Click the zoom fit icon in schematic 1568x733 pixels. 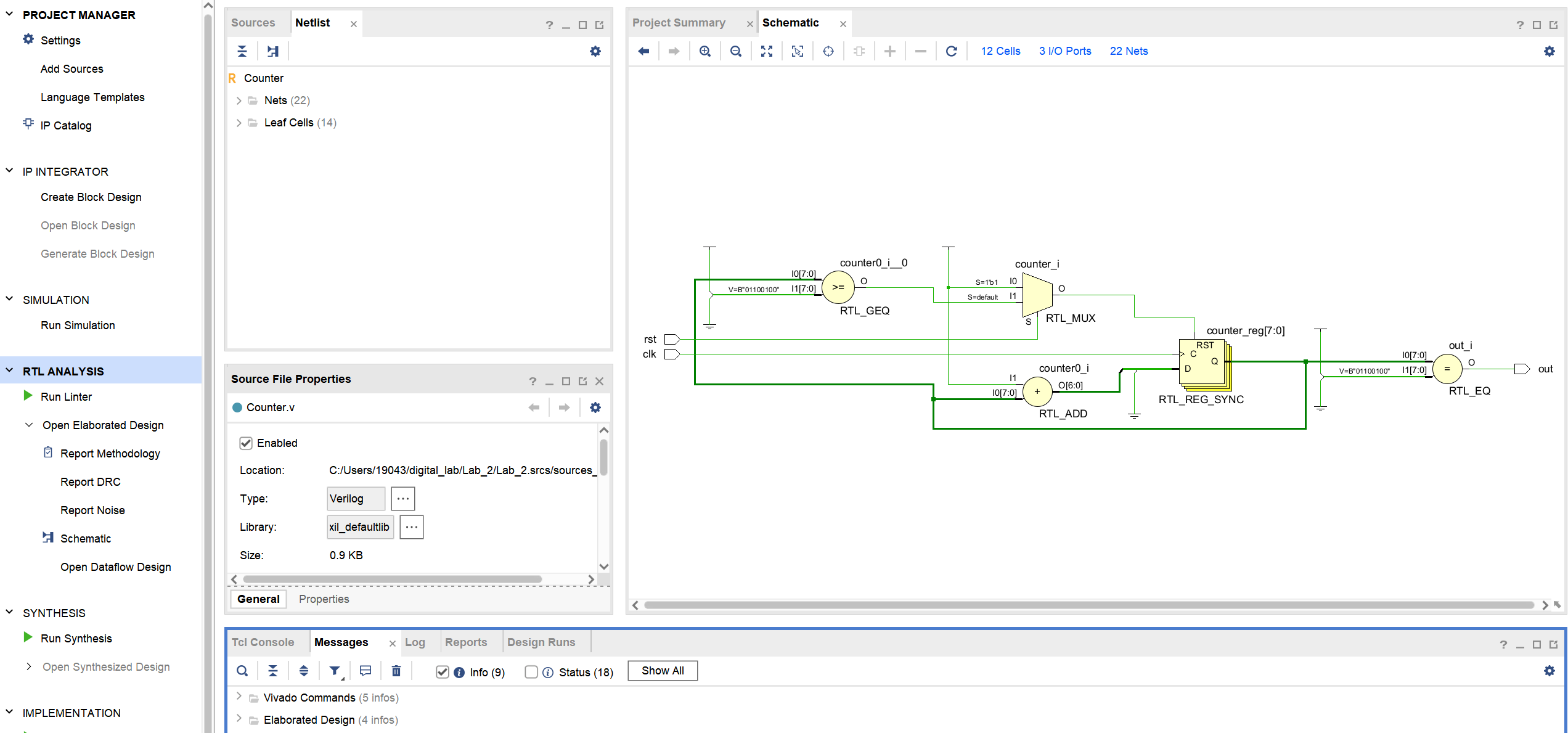[x=767, y=51]
